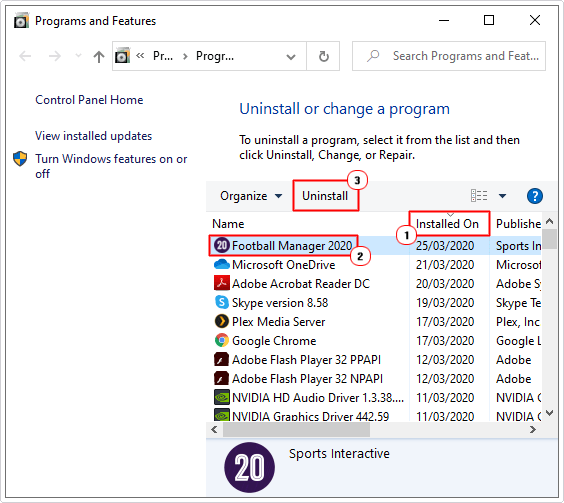564x503 pixels.
Task: Select the Microsoft OneDrive entry
Action: click(x=283, y=265)
